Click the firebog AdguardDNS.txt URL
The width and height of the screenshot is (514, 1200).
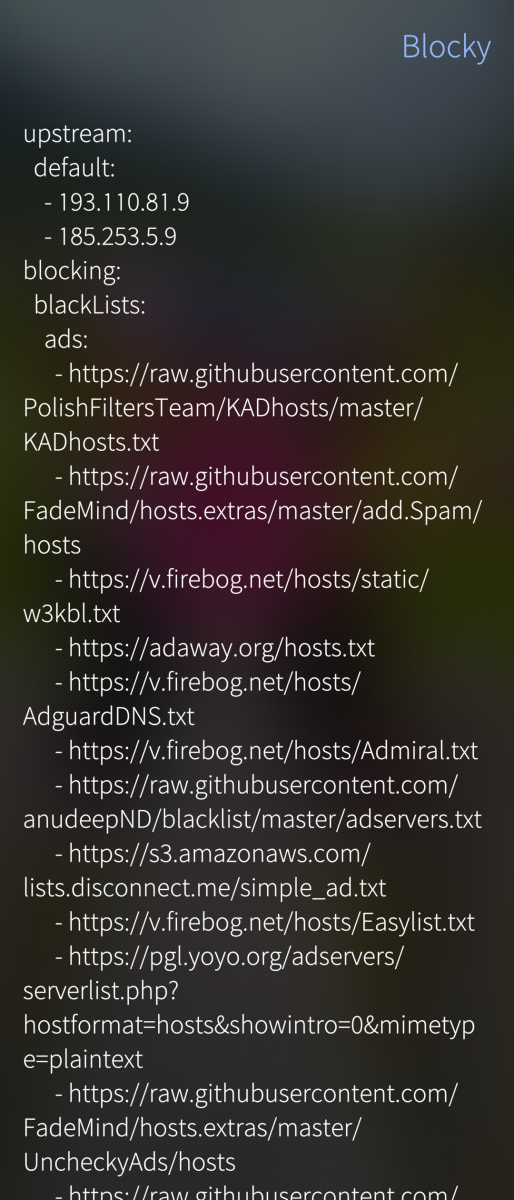click(192, 699)
